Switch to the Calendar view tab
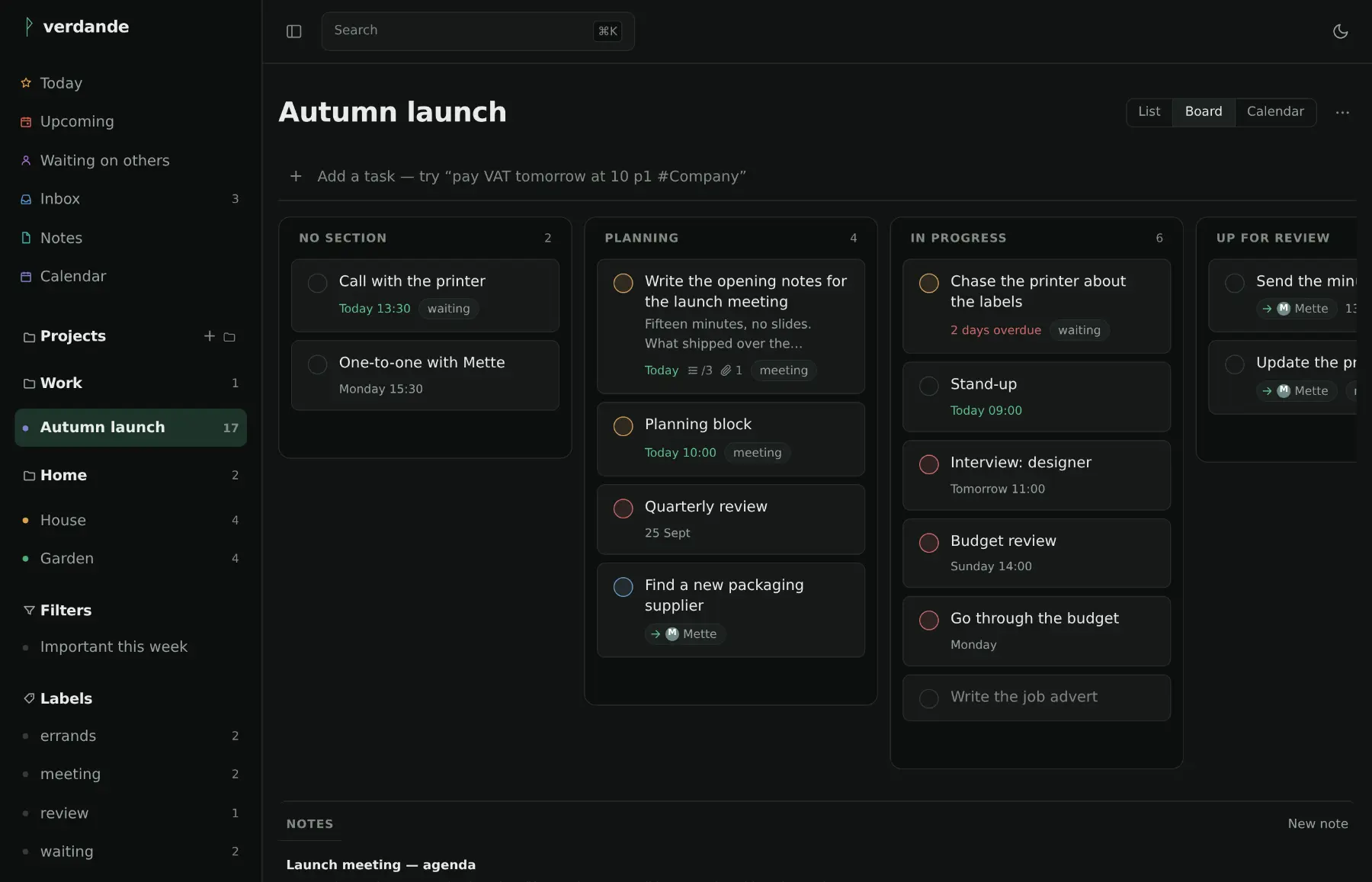 1275,112
